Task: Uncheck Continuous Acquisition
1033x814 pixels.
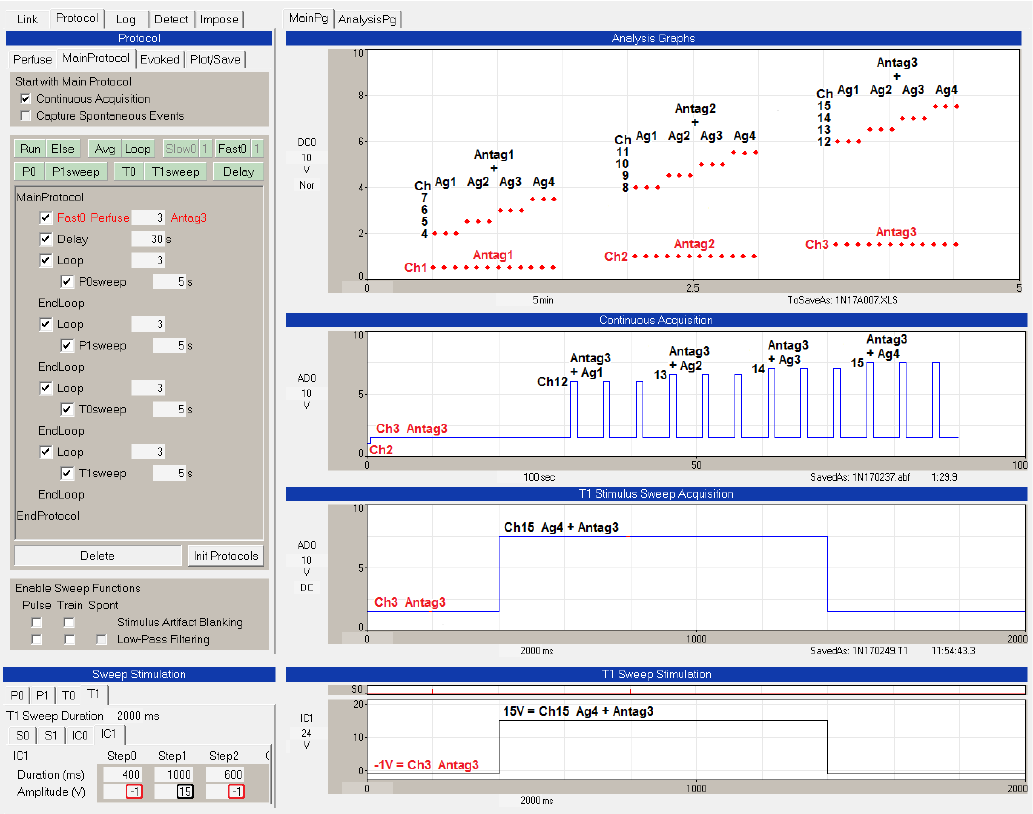Action: point(26,99)
